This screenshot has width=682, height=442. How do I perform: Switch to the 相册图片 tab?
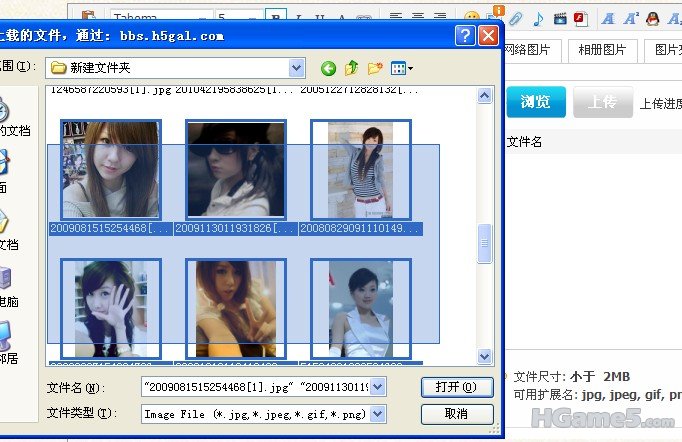pyautogui.click(x=603, y=50)
